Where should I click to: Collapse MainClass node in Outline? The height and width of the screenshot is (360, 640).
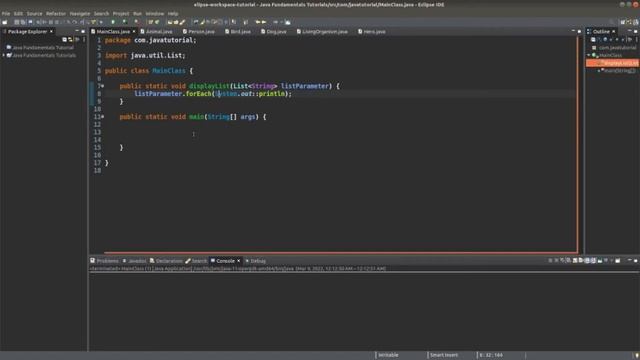point(589,55)
